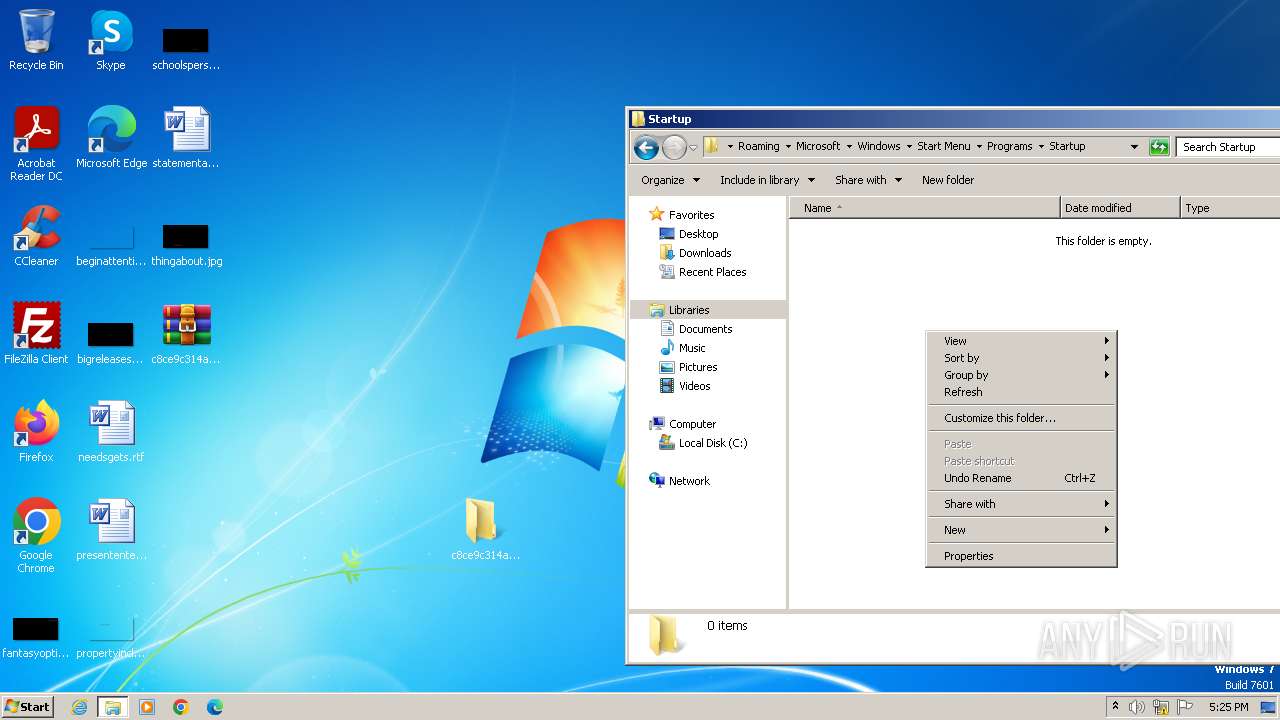Image resolution: width=1280 pixels, height=720 pixels.
Task: Open the Share with toolbar dropdown
Action: click(868, 180)
